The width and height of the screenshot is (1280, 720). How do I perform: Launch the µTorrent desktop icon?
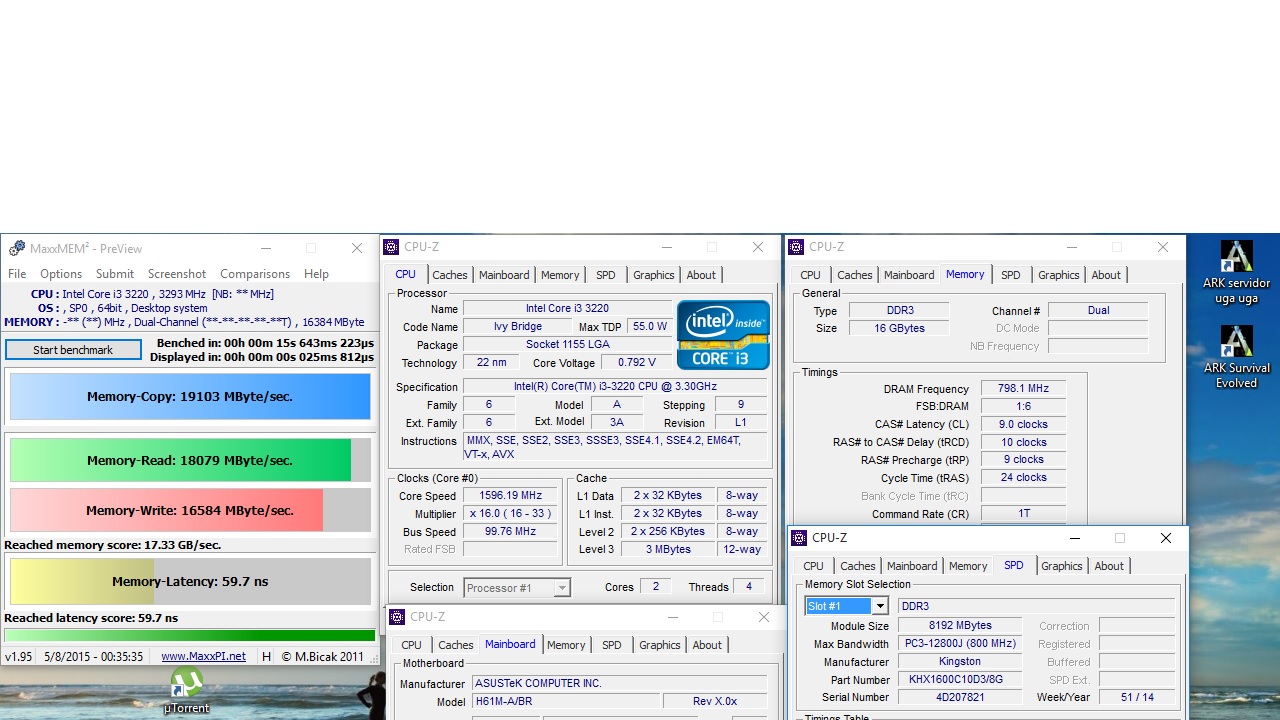point(186,691)
